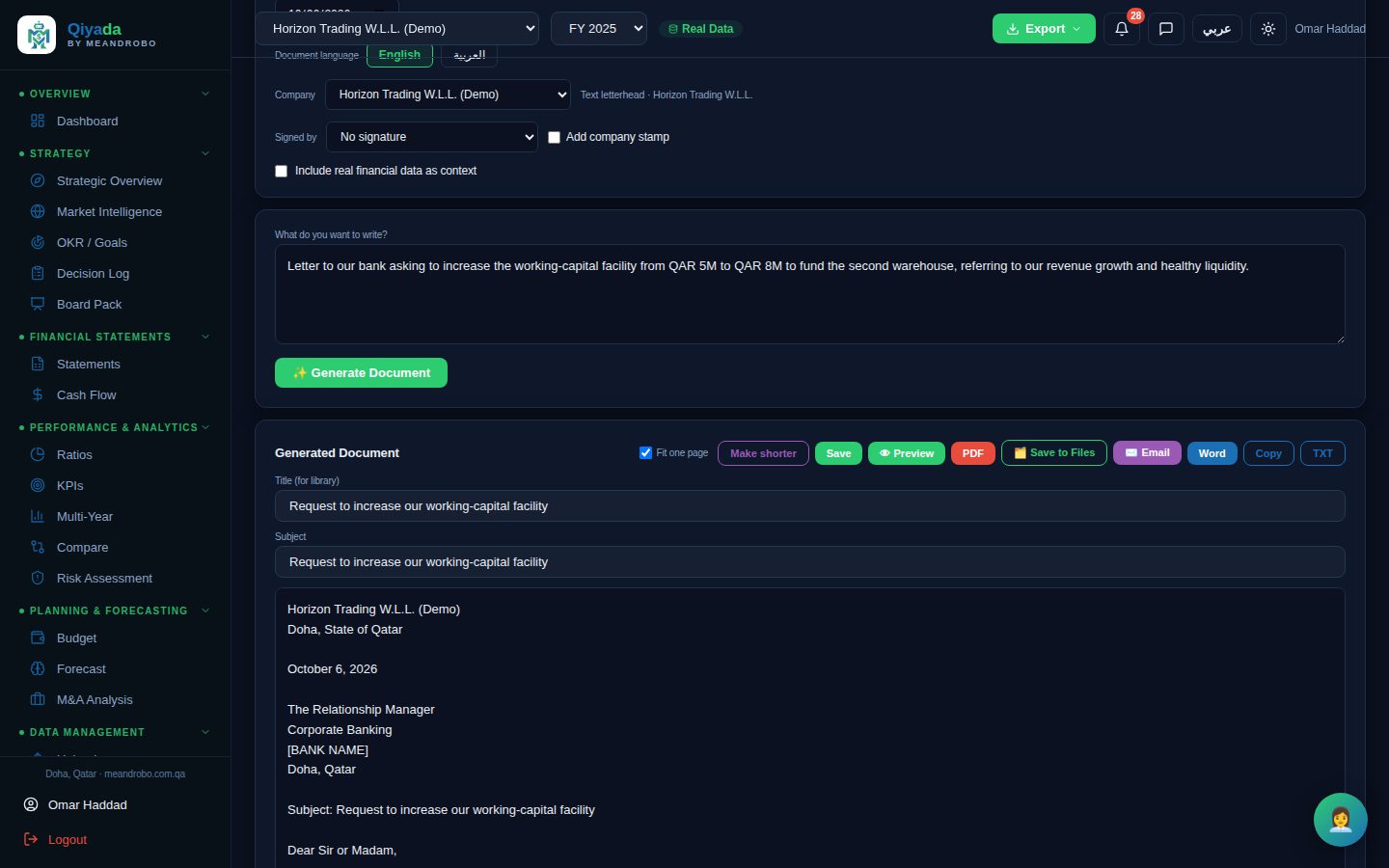
Task: Click into the Subject input field
Action: (810, 561)
